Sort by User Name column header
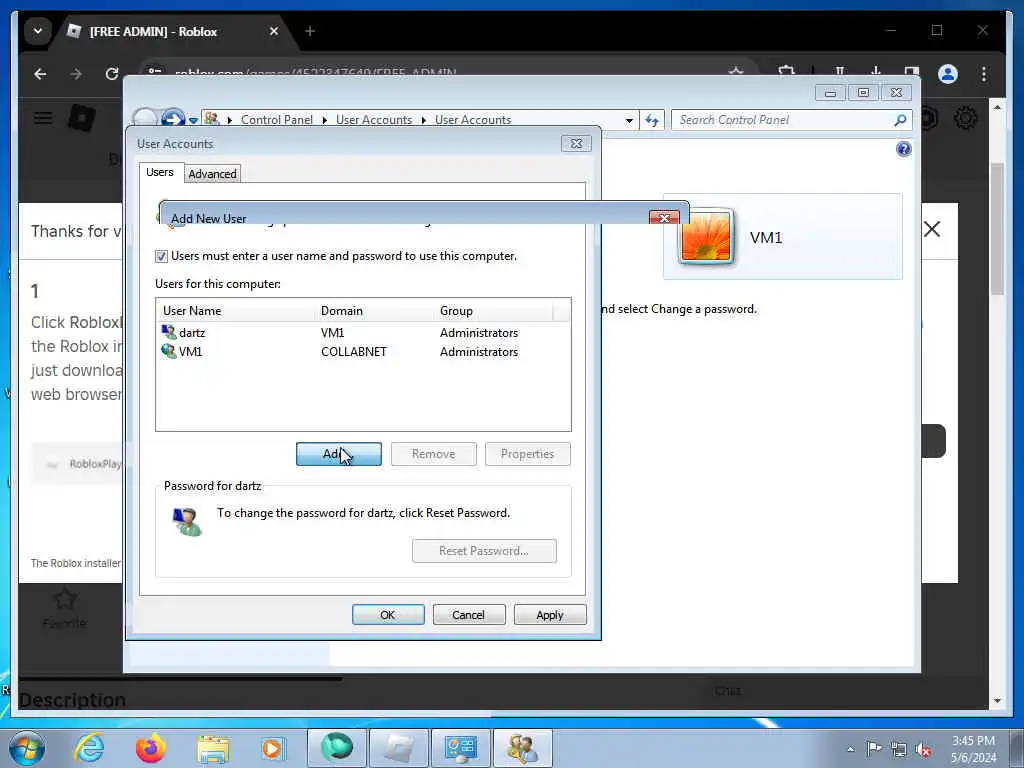Image resolution: width=1024 pixels, height=768 pixels. pos(235,311)
